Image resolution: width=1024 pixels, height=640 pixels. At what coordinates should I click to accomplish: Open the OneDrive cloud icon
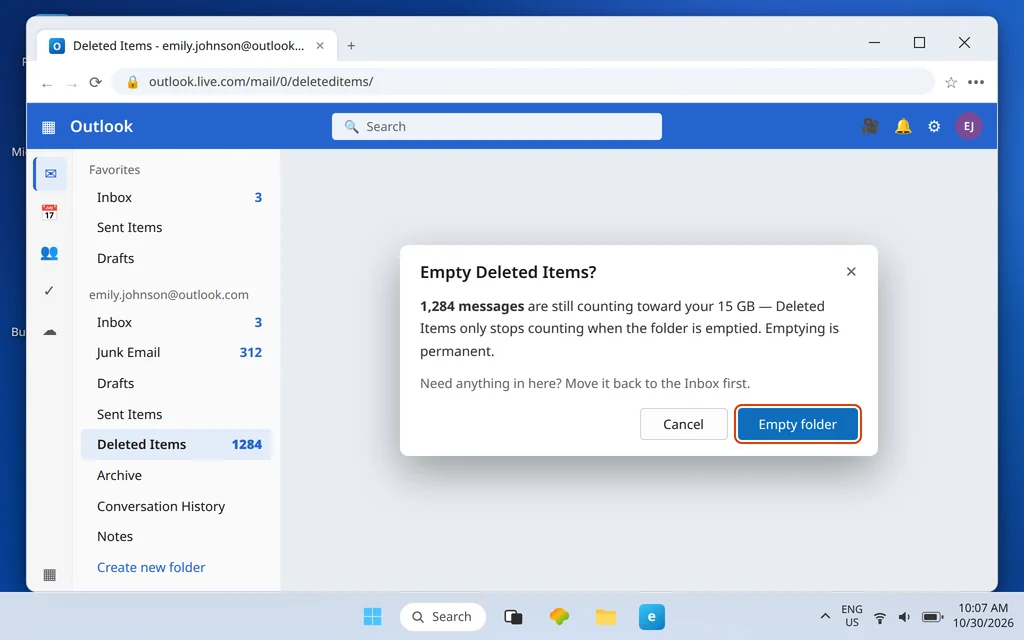50,332
